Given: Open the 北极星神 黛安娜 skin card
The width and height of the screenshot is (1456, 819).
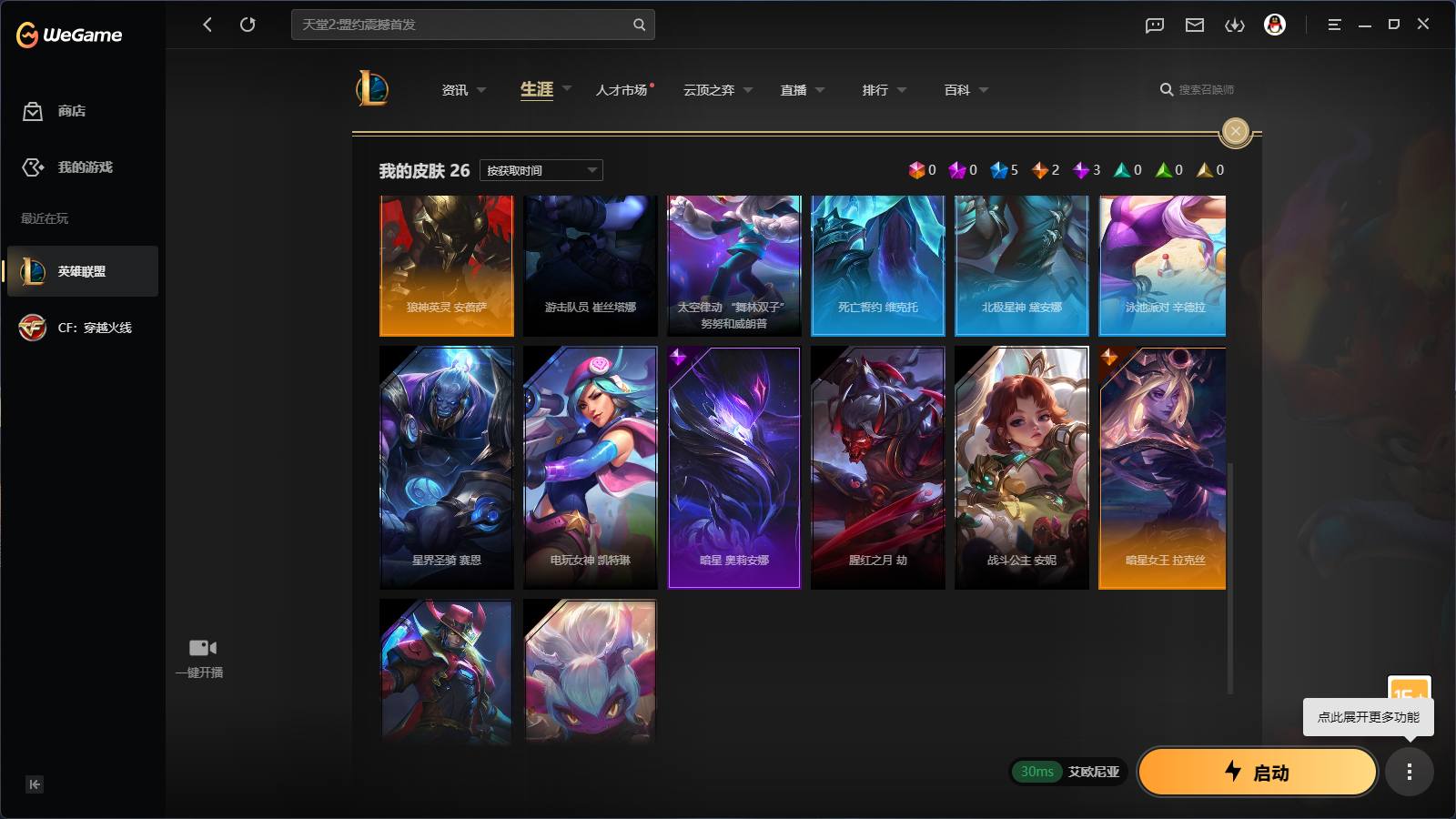Looking at the screenshot, I should [x=1022, y=266].
